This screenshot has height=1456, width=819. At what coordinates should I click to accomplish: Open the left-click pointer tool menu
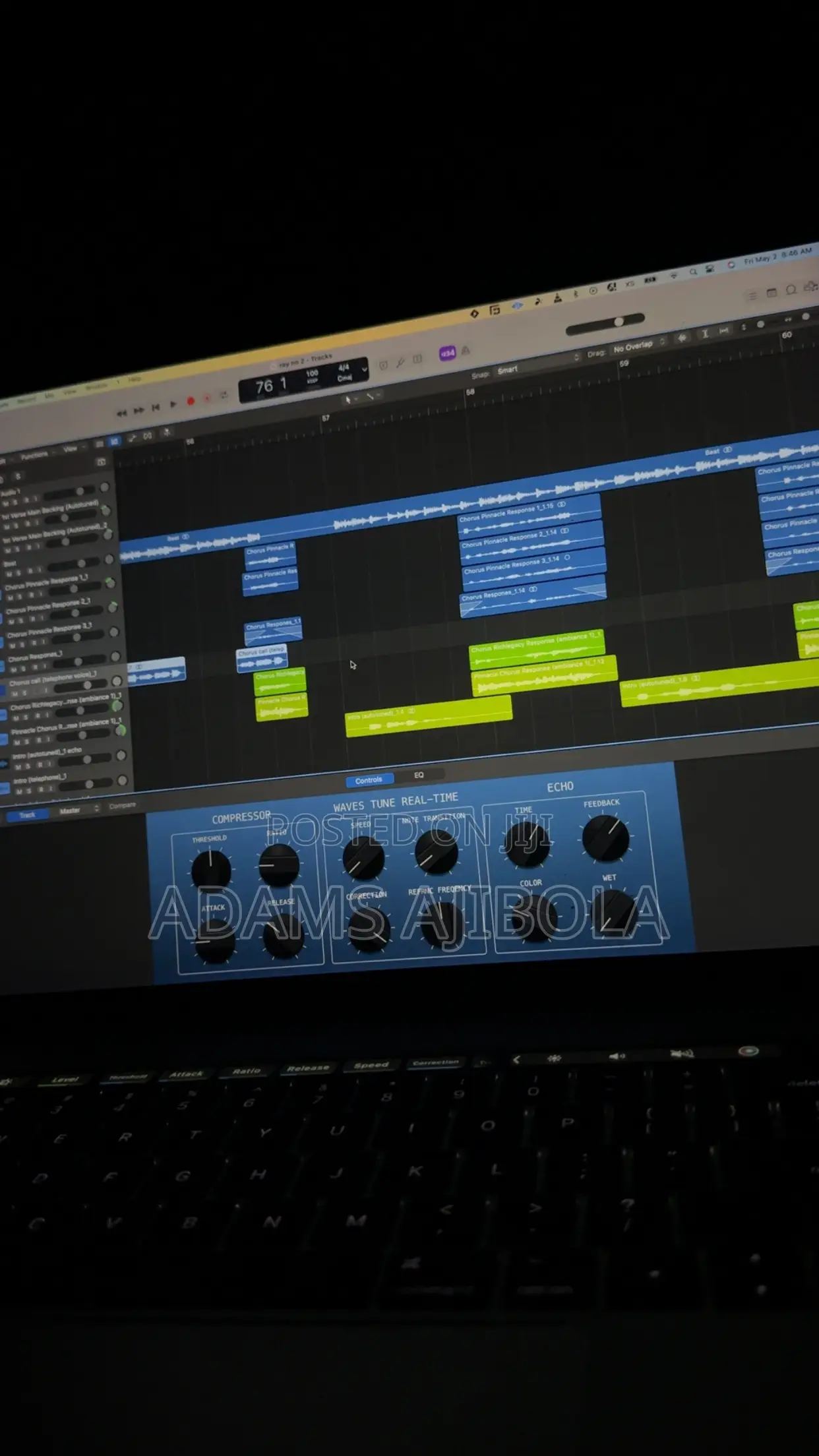click(350, 400)
